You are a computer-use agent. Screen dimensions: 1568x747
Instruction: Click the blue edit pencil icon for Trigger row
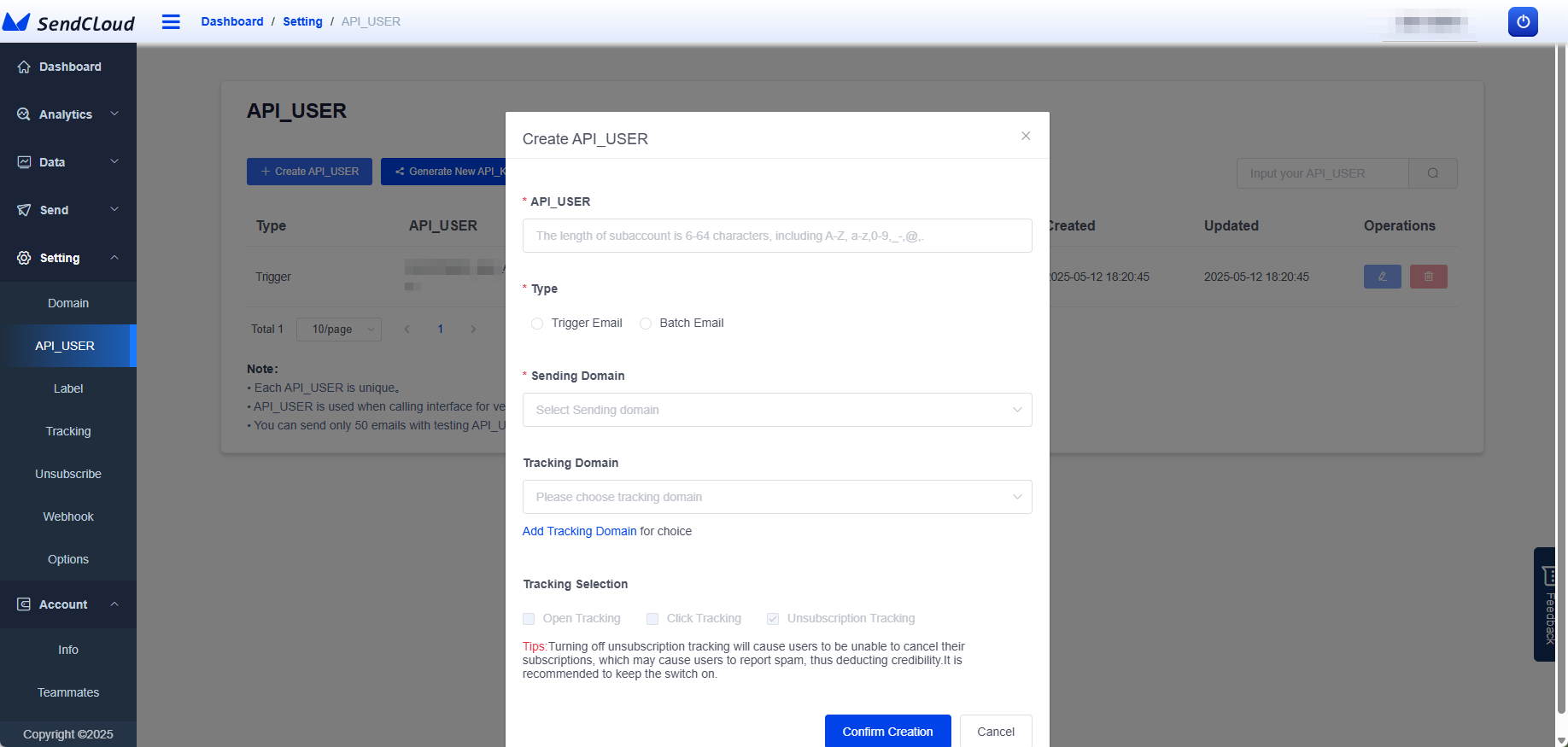(1383, 277)
